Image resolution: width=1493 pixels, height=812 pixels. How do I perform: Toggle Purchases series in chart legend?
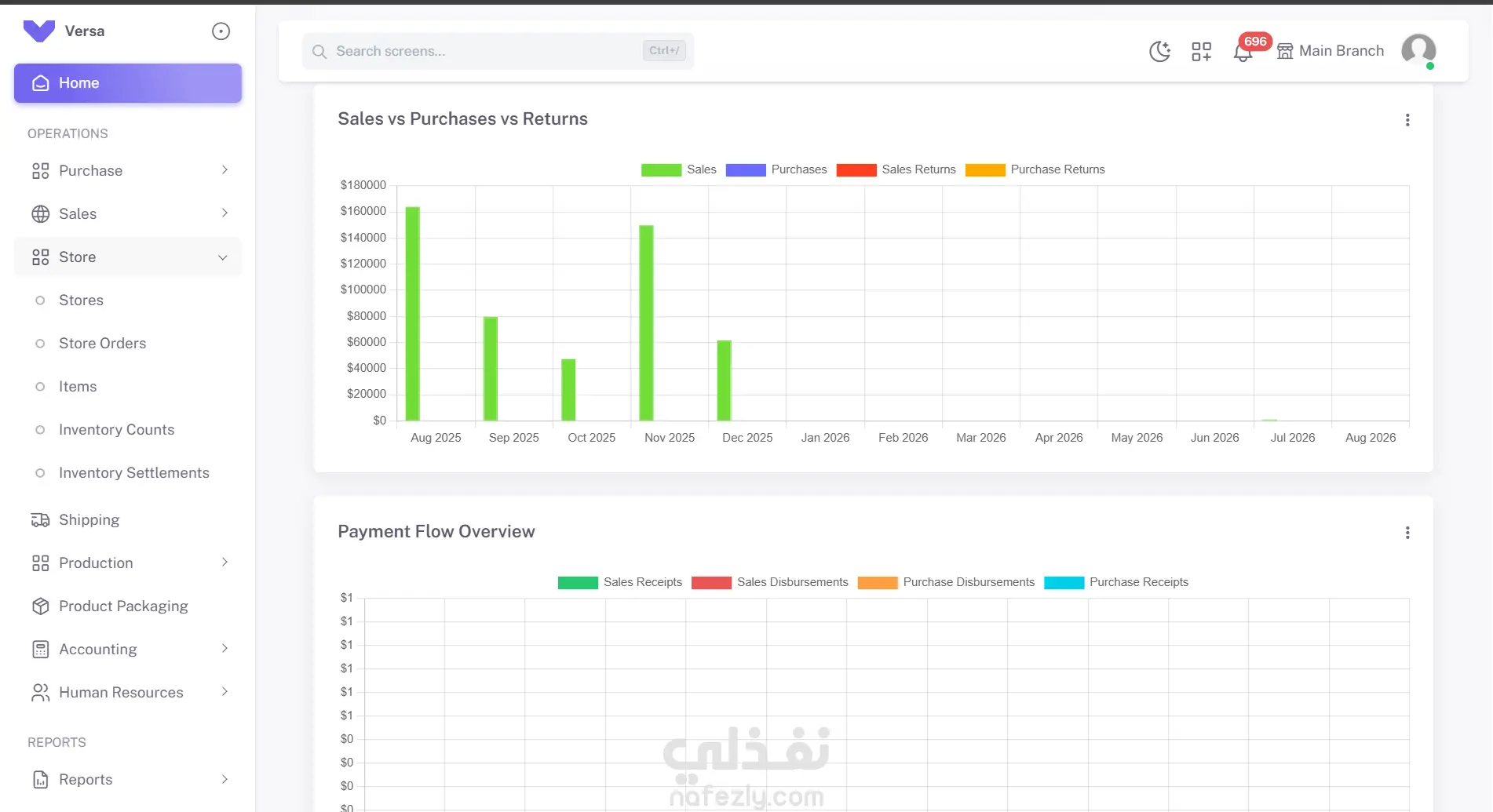tap(776, 169)
